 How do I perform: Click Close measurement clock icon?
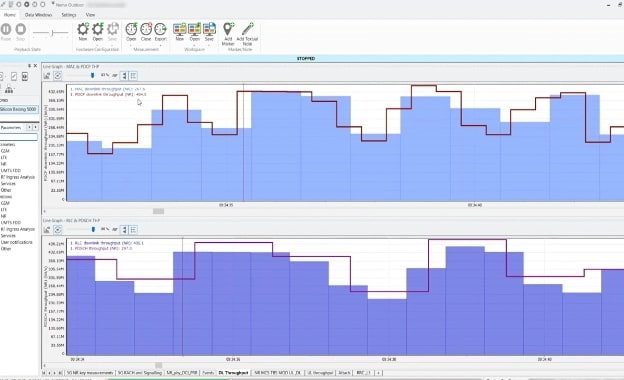point(146,29)
